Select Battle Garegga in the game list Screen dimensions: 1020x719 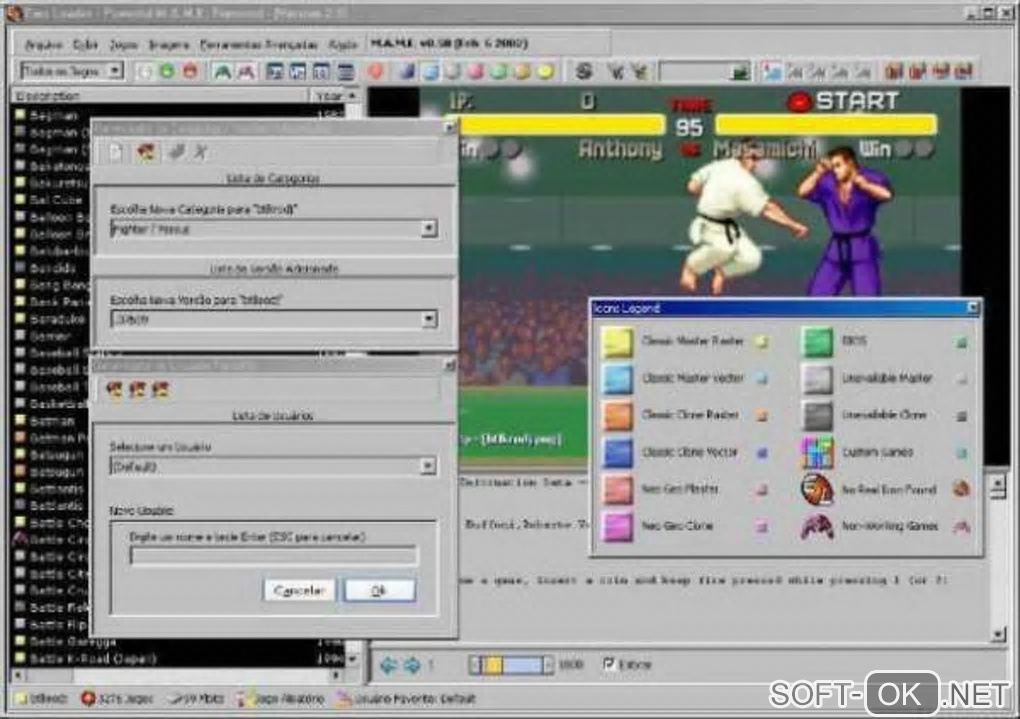(x=73, y=642)
